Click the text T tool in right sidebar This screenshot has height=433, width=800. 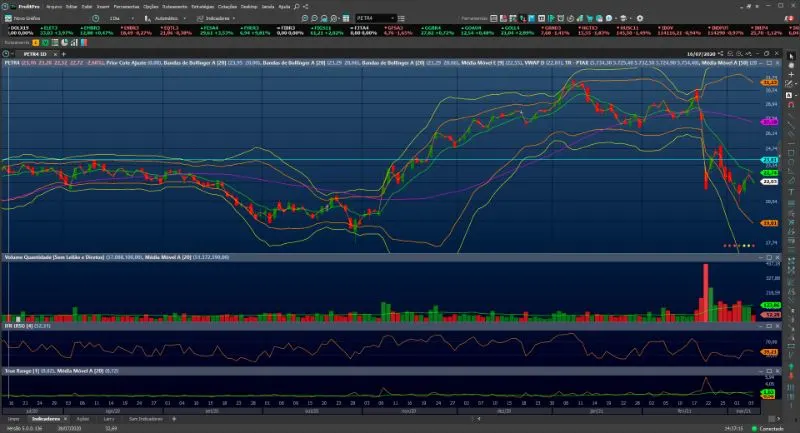791,192
